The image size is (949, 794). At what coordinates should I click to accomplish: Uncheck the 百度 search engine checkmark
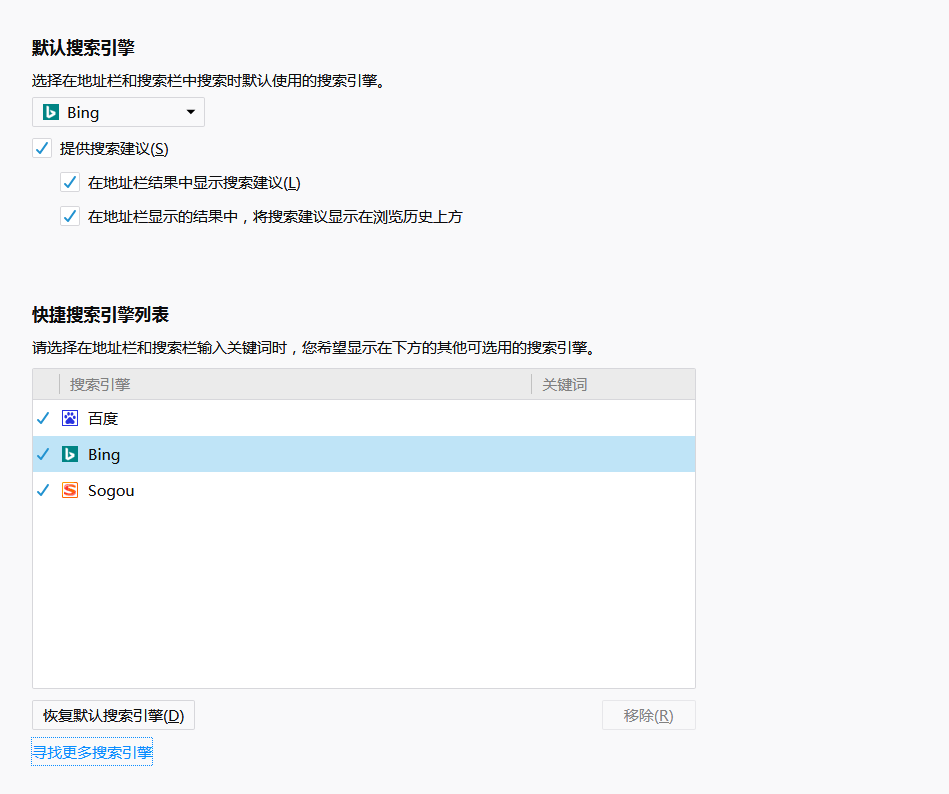[x=43, y=418]
